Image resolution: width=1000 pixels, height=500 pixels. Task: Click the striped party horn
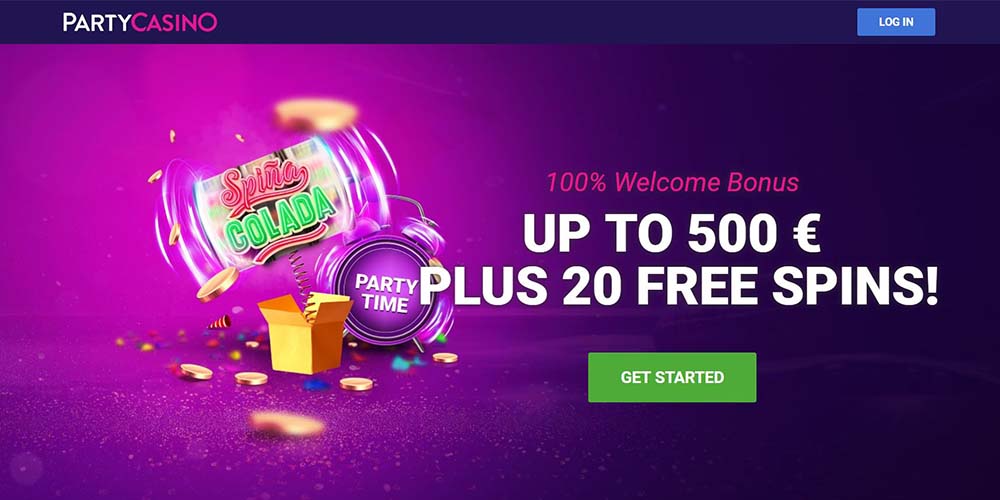(x=219, y=322)
